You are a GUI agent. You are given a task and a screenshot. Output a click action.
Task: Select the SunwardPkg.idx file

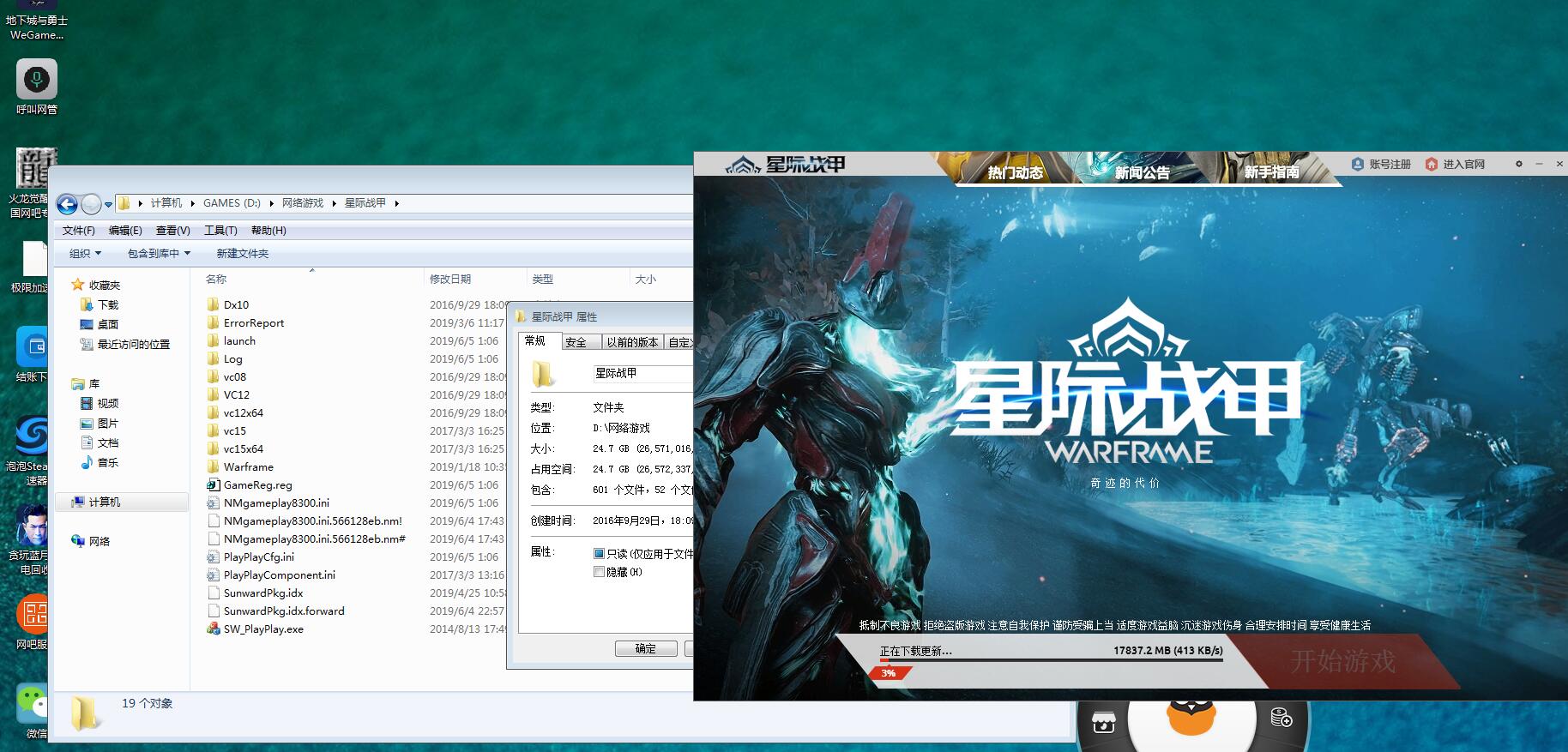pos(263,593)
